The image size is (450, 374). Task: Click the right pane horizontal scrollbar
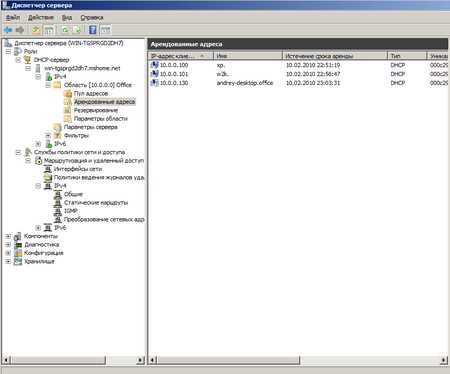(x=298, y=360)
